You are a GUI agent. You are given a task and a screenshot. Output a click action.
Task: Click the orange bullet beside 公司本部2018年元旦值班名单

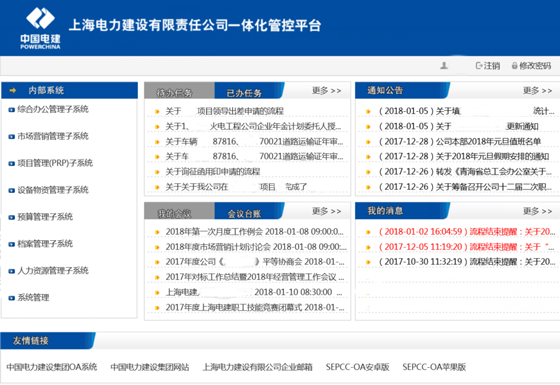point(368,142)
